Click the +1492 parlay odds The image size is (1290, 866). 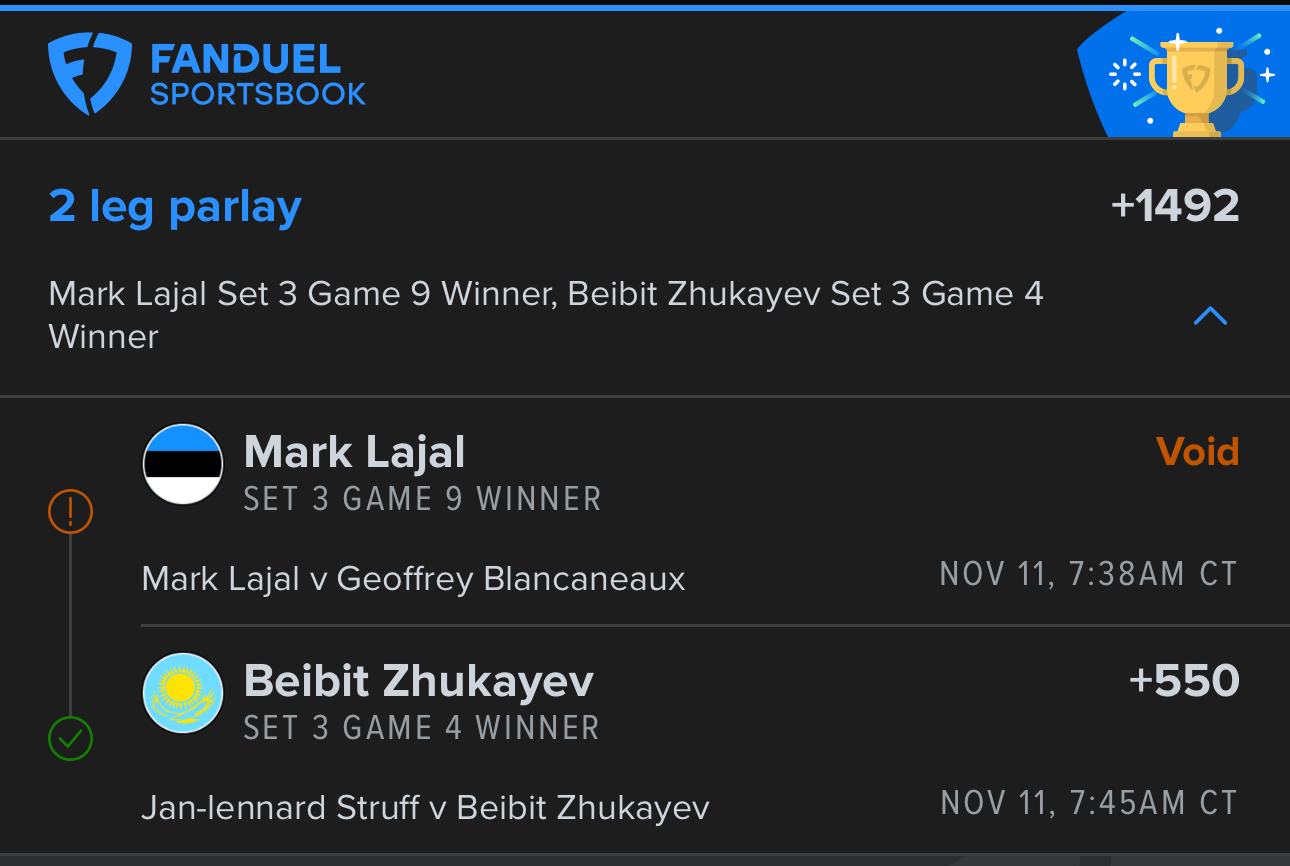(x=1175, y=207)
